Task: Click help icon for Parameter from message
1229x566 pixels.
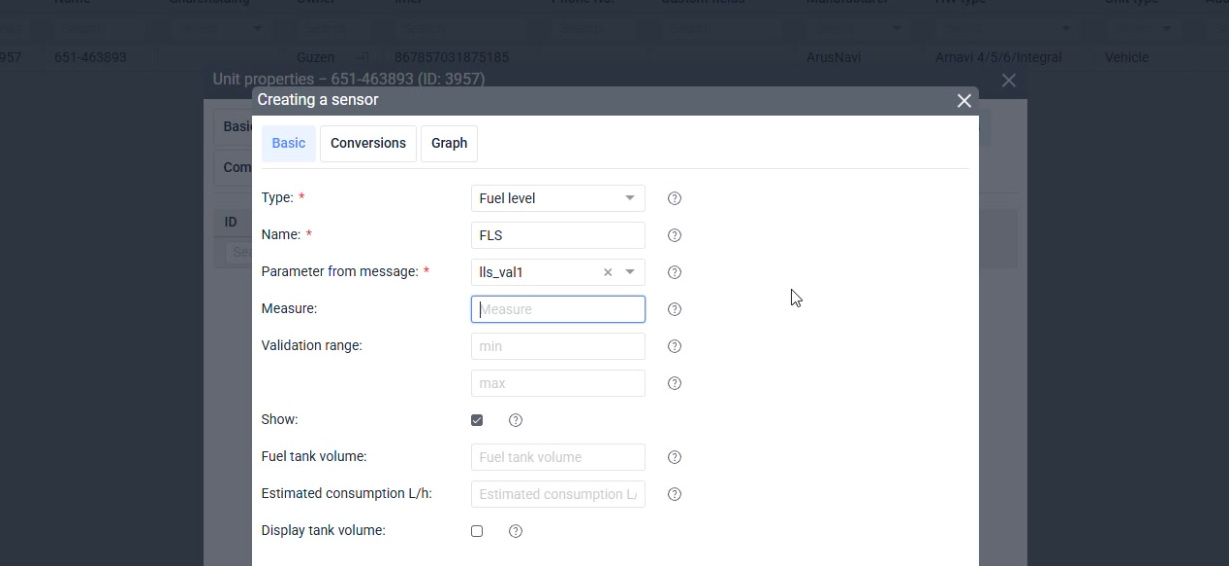Action: tap(674, 273)
